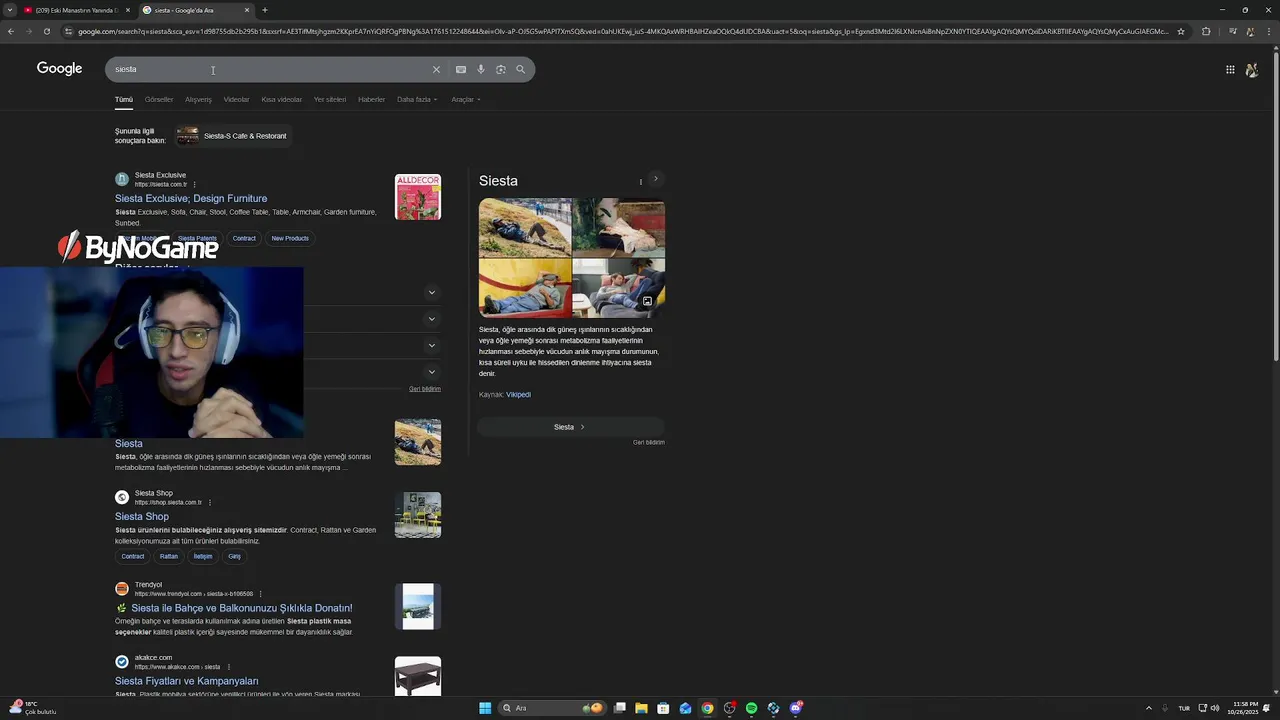Click the Siesta button below knowledge panel
Image resolution: width=1280 pixels, height=720 pixels.
pyautogui.click(x=570, y=427)
